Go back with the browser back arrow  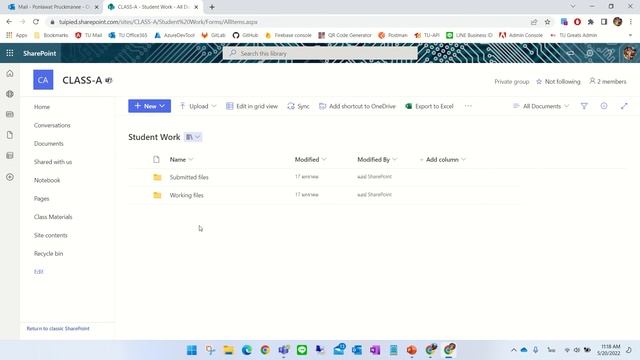click(x=9, y=22)
